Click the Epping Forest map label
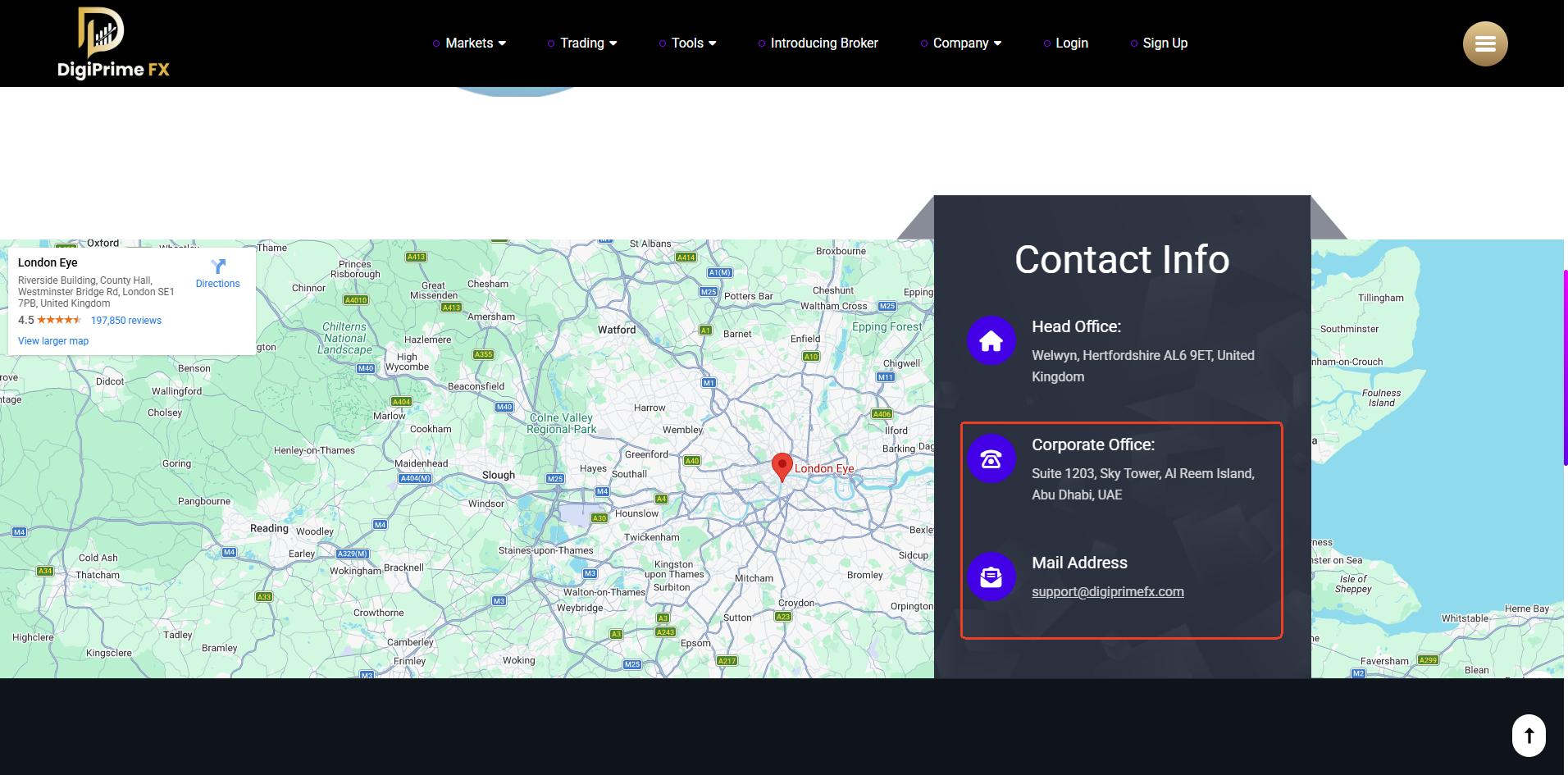Screen dimensions: 1568x775 click(x=887, y=326)
